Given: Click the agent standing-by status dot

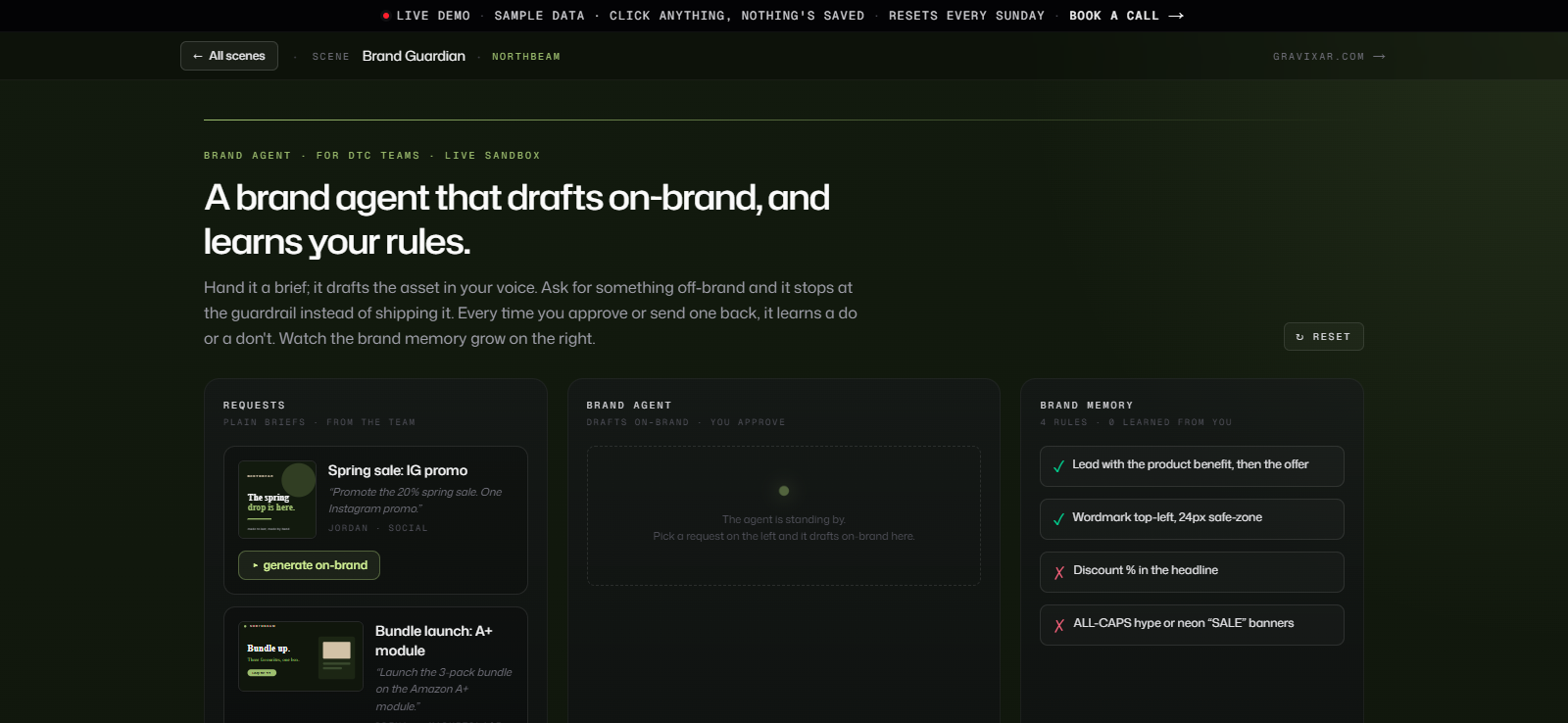Looking at the screenshot, I should click(784, 491).
